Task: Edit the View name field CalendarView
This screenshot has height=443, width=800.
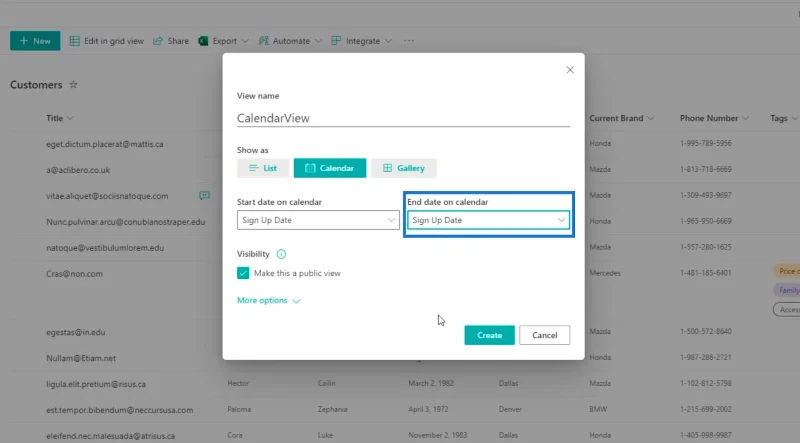Action: coord(403,118)
